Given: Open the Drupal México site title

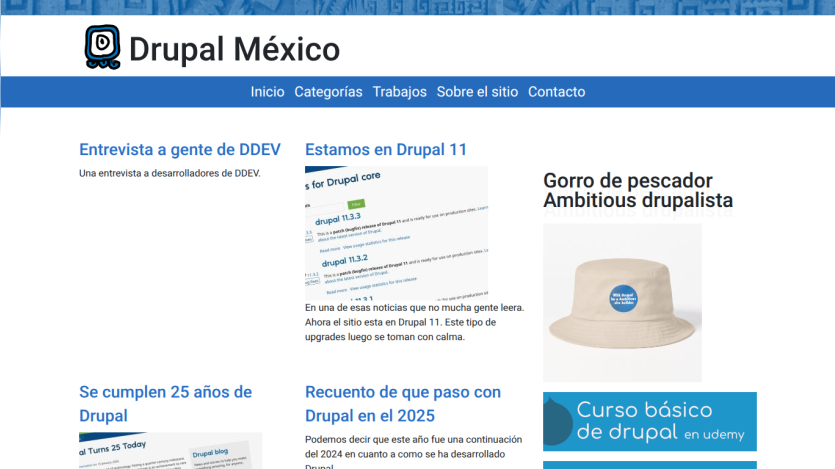Looking at the screenshot, I should (234, 50).
